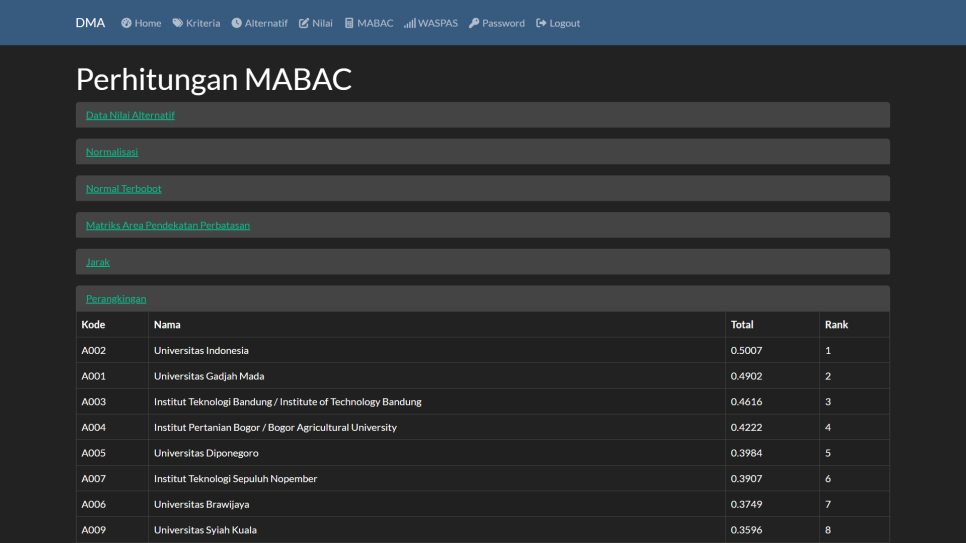Click the Alternatif clock icon
The height and width of the screenshot is (543, 966).
click(x=237, y=23)
